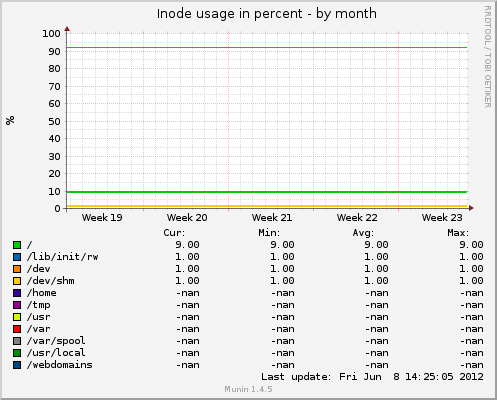Select the /tmp legend label

[x=39, y=305]
